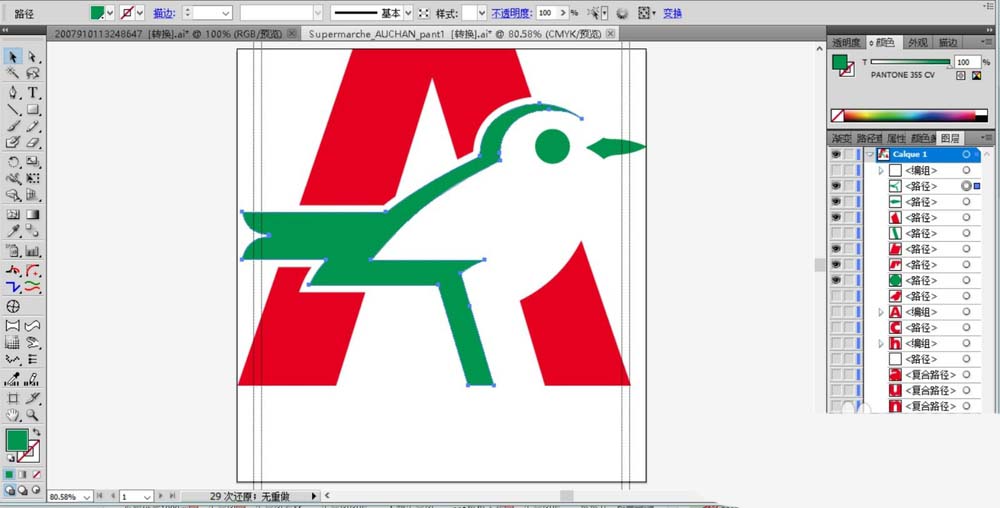The image size is (1000, 508).
Task: Select the Eyedropper tool
Action: (13, 231)
